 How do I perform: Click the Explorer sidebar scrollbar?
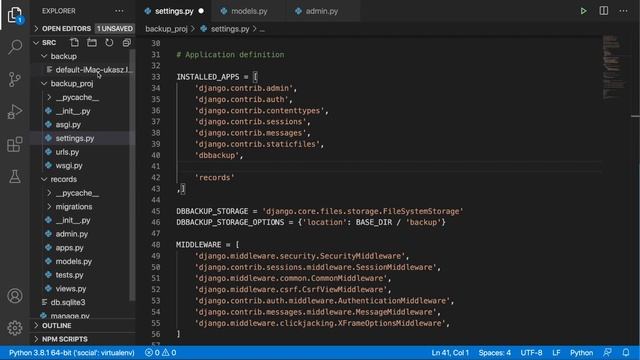click(132, 175)
